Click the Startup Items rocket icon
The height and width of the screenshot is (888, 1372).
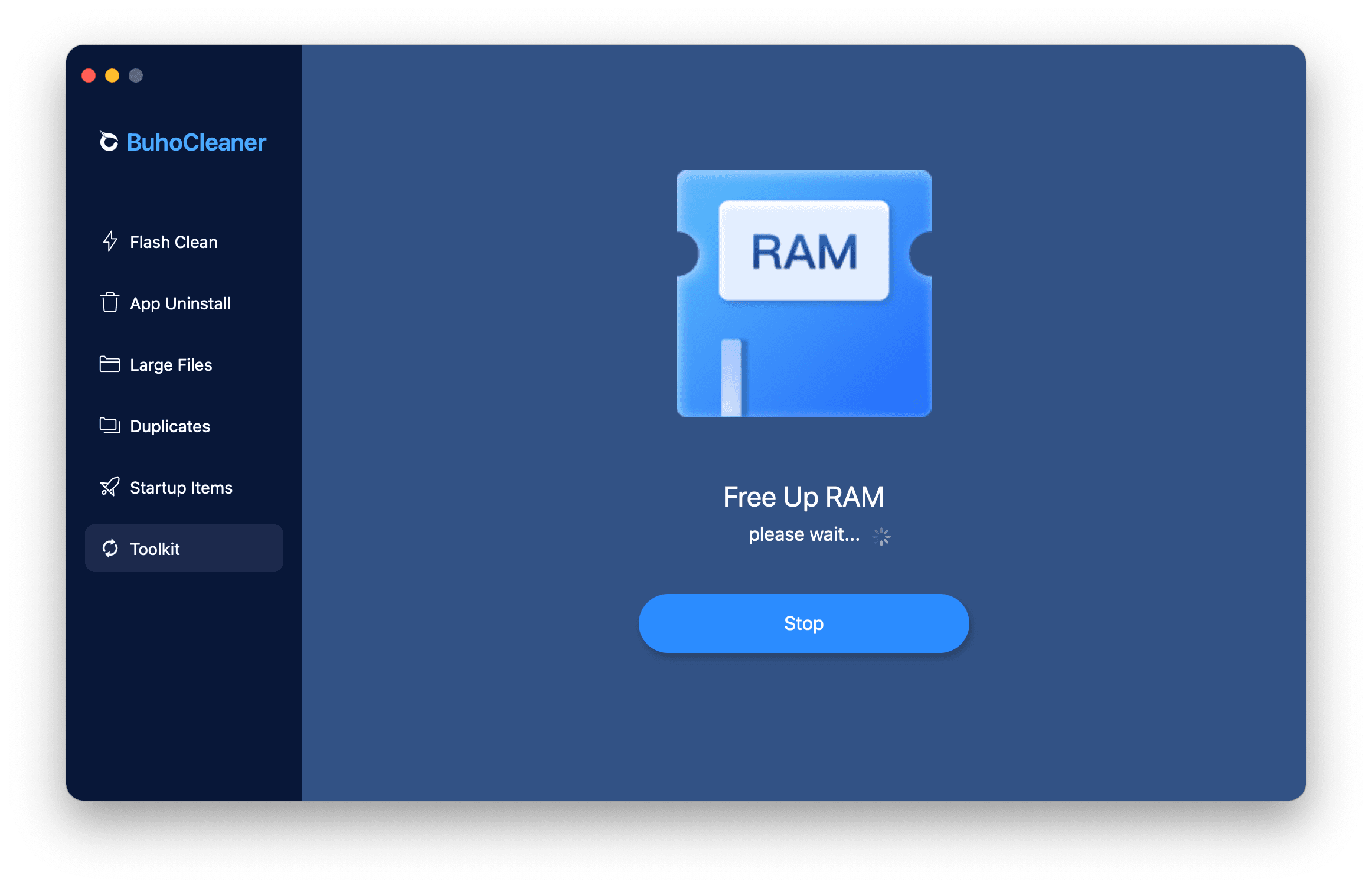pyautogui.click(x=109, y=487)
